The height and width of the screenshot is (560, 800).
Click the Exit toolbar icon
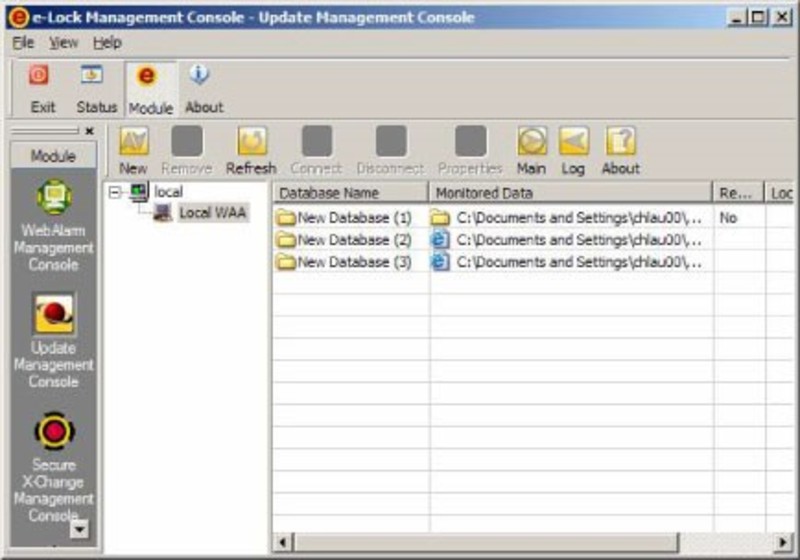39,75
